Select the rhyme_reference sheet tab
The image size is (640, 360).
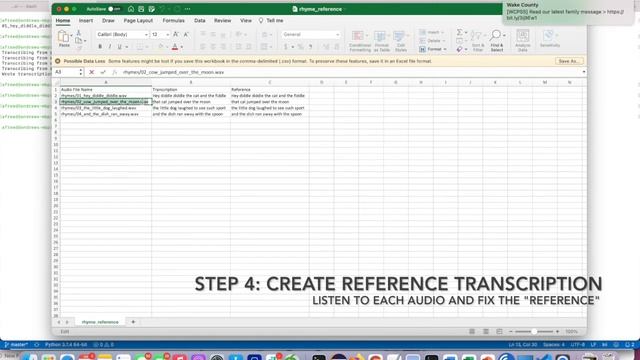(100, 322)
